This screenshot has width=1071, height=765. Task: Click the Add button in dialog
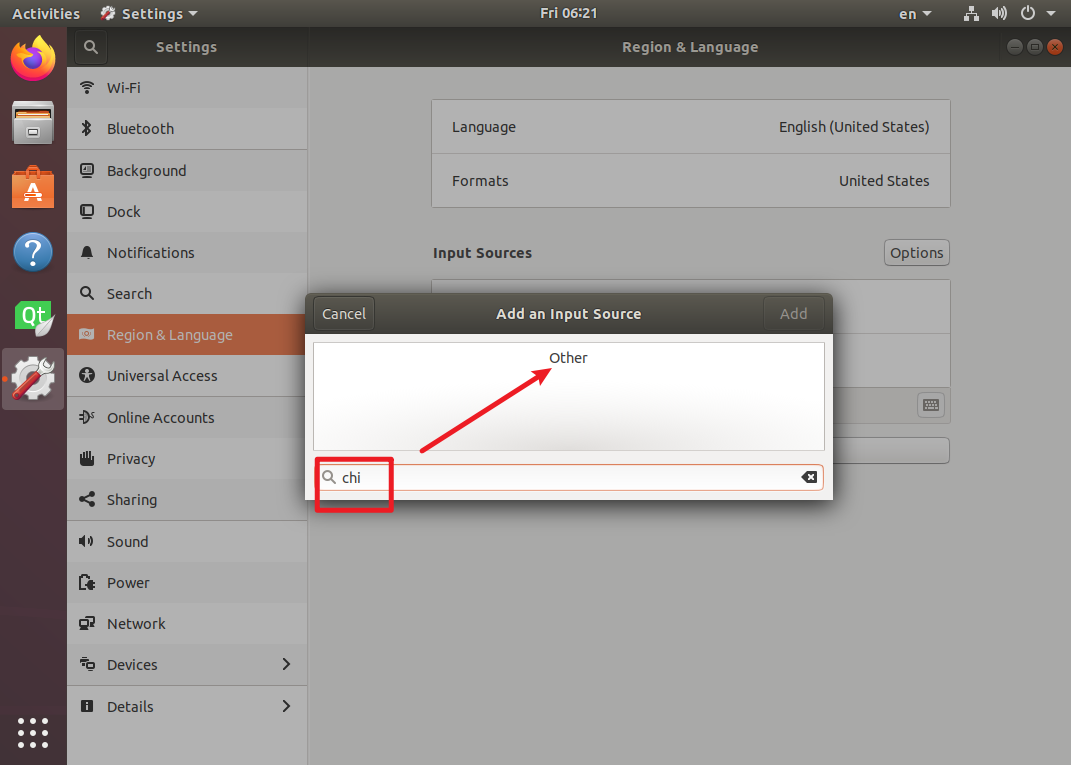click(x=793, y=314)
